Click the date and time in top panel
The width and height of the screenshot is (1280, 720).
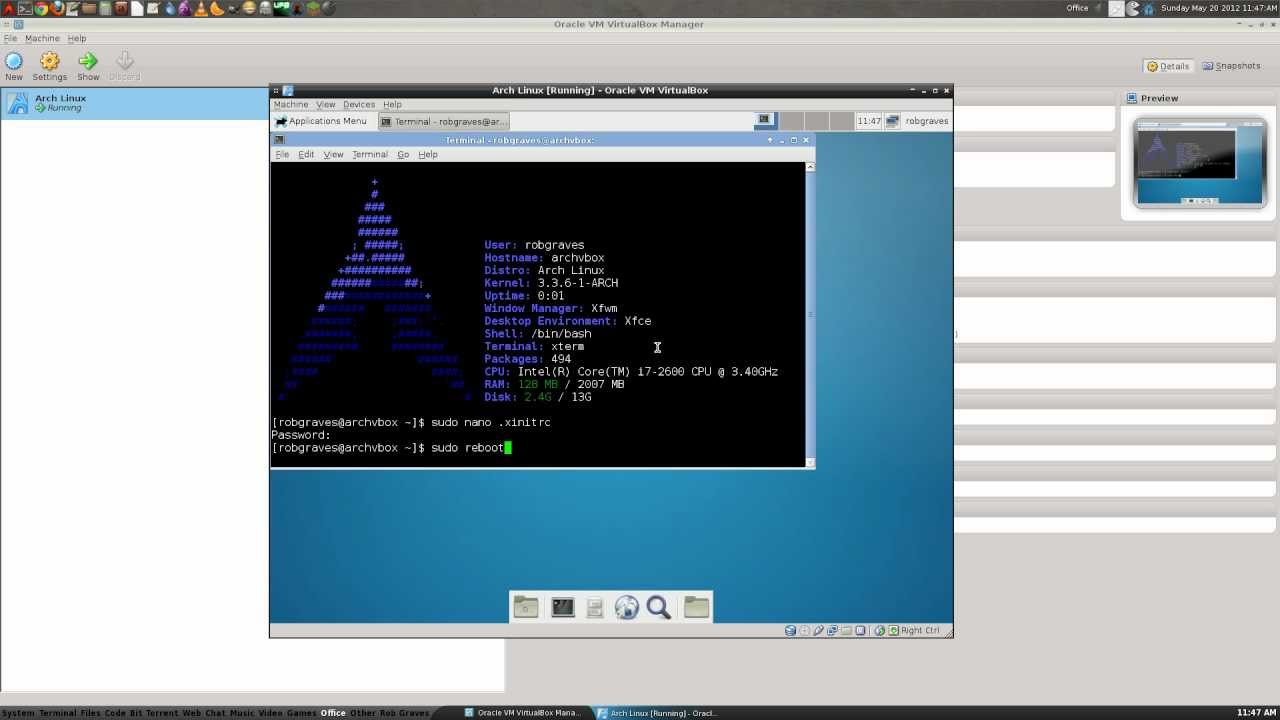(x=1218, y=8)
